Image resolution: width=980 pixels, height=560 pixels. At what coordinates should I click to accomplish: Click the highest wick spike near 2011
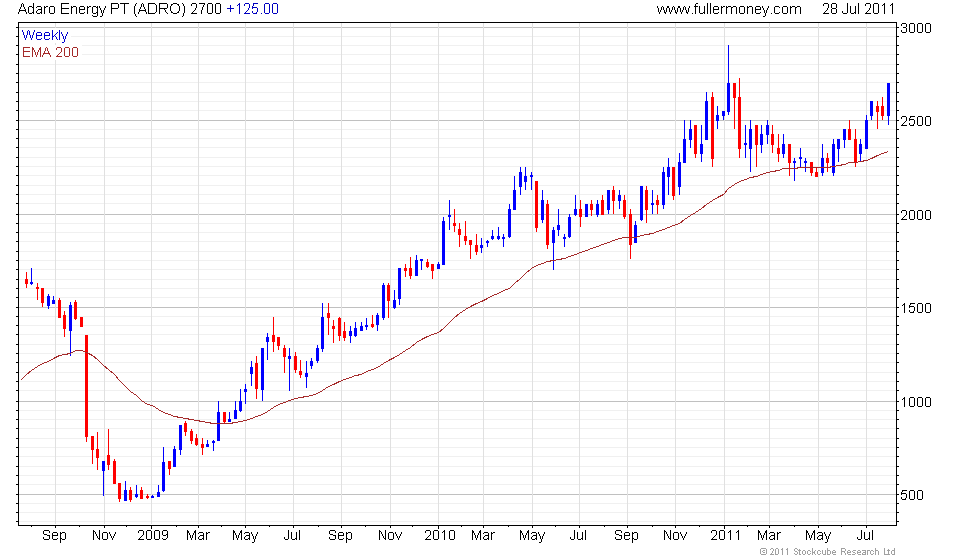[728, 60]
